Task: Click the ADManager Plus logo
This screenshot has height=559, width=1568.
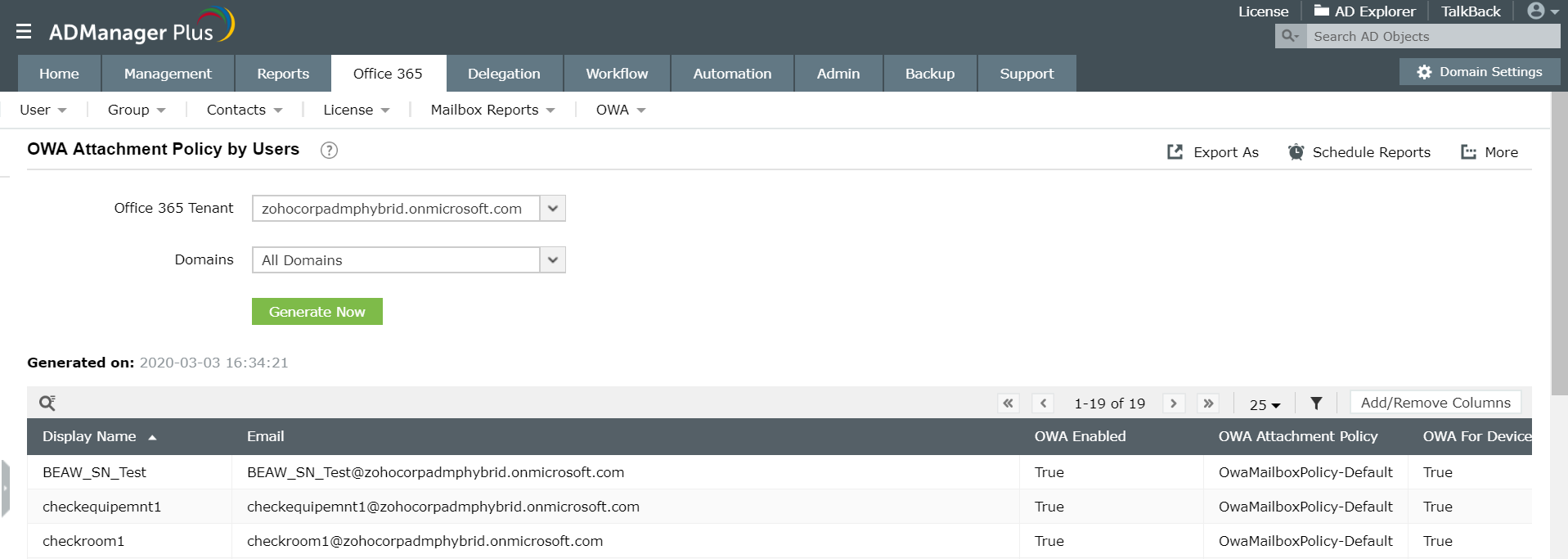Action: click(x=142, y=27)
